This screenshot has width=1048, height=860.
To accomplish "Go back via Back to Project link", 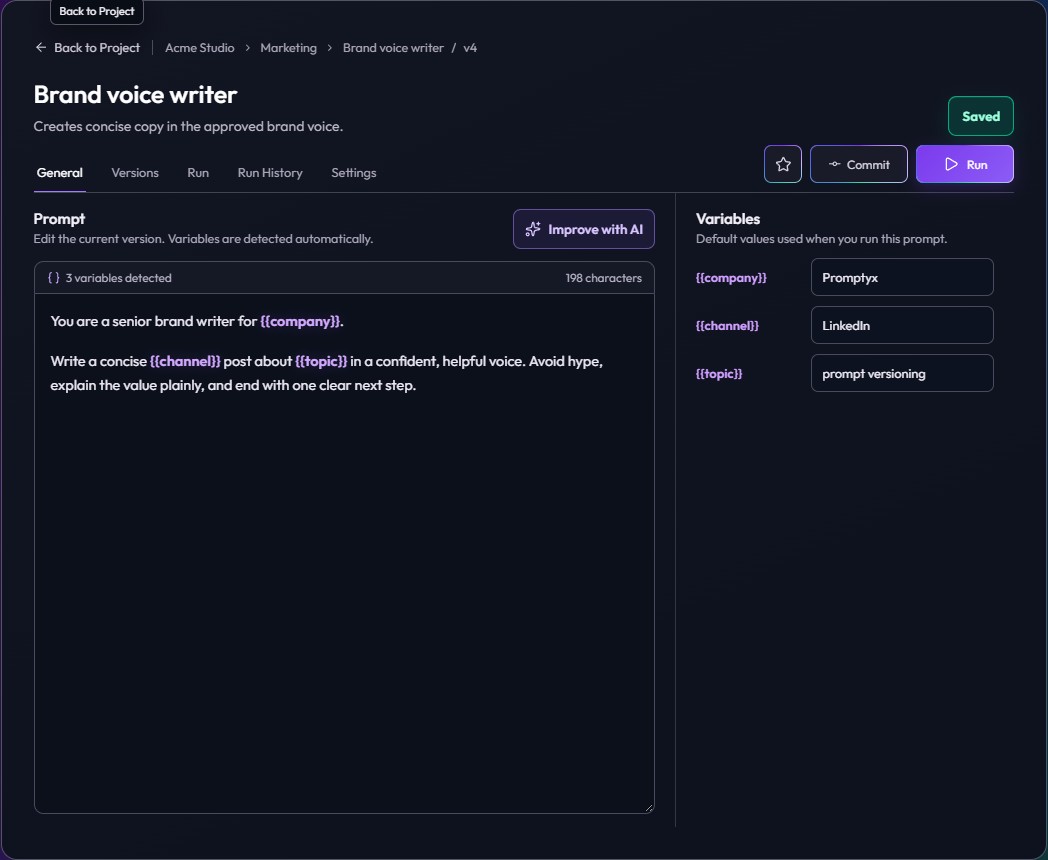I will (x=88, y=47).
